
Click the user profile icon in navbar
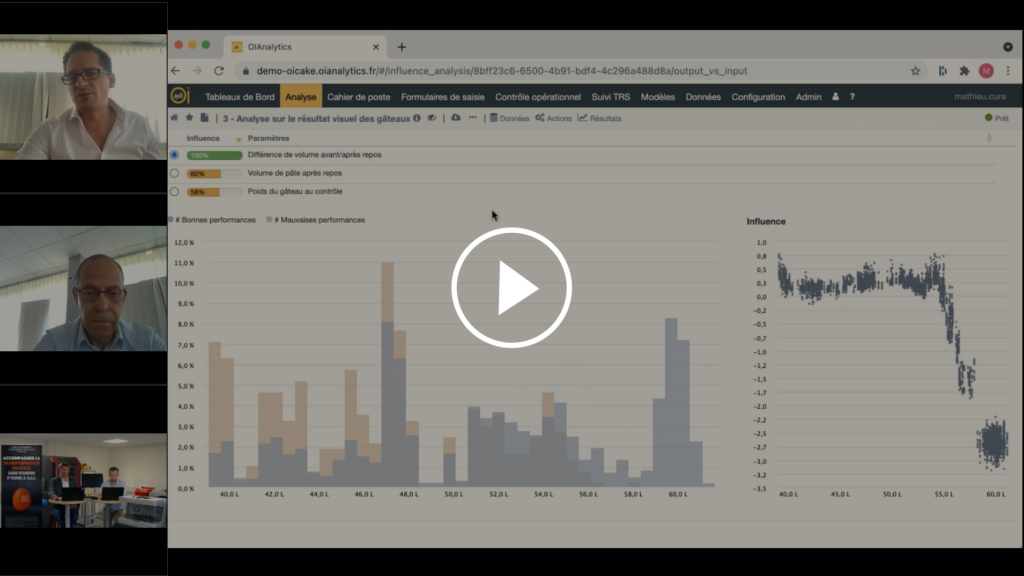835,97
